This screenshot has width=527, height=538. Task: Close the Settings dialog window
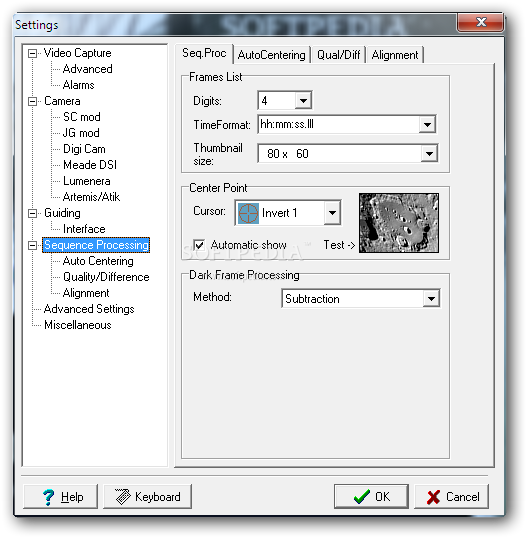click(480, 22)
